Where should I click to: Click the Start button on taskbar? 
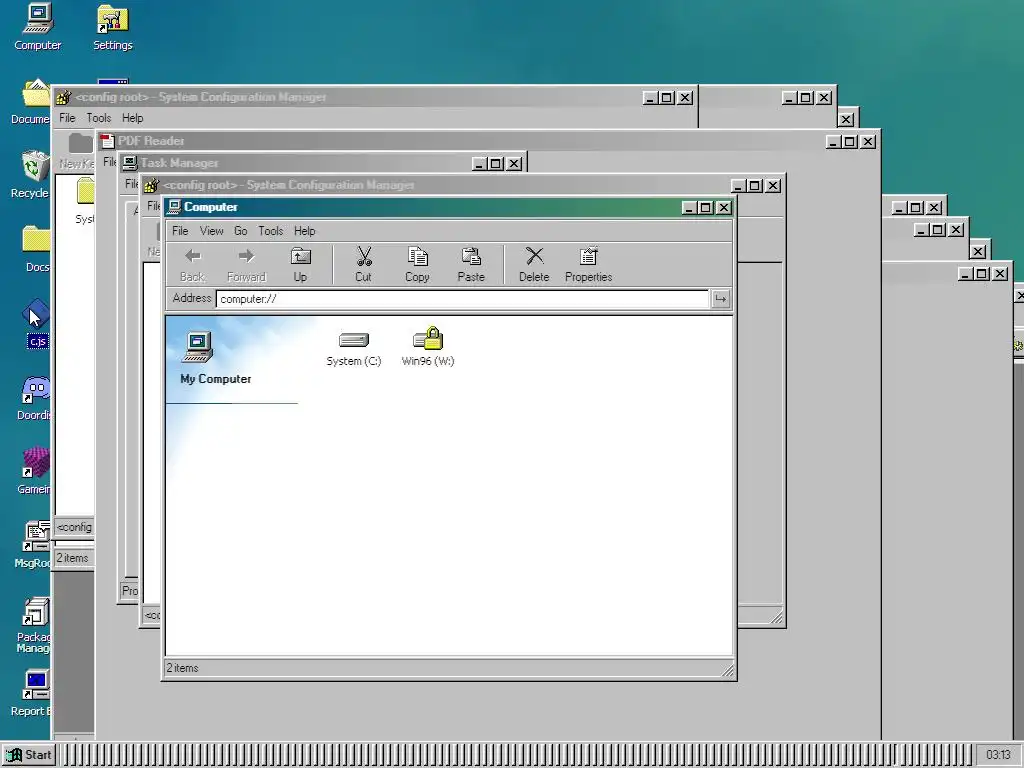pyautogui.click(x=29, y=756)
